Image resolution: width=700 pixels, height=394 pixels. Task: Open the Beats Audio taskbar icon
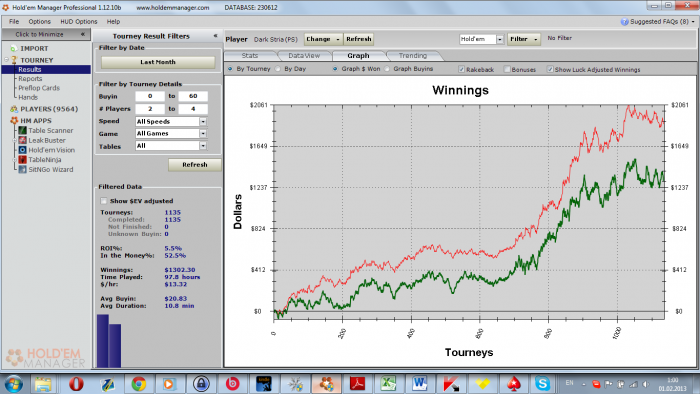233,384
